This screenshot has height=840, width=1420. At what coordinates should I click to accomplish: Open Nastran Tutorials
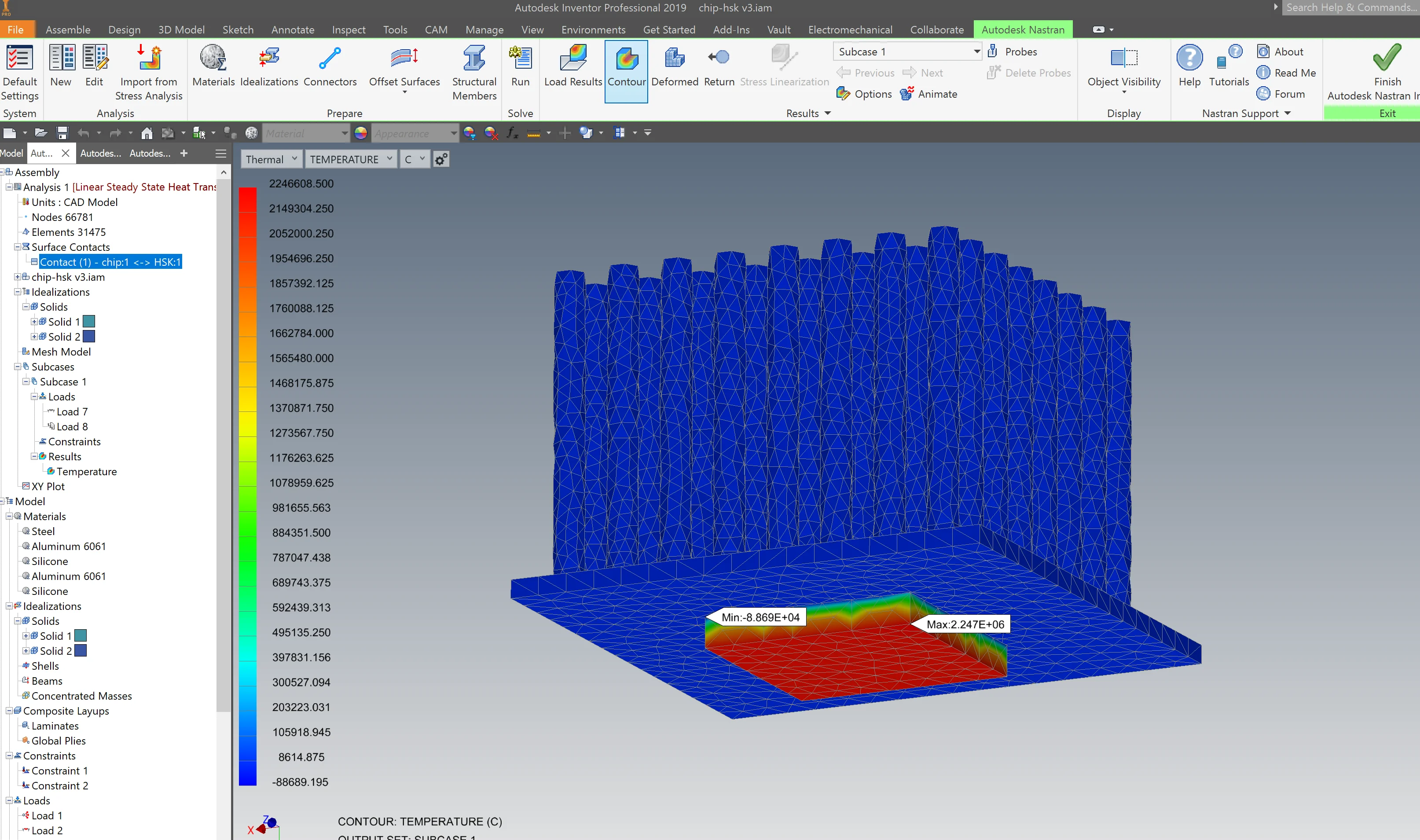pyautogui.click(x=1229, y=66)
